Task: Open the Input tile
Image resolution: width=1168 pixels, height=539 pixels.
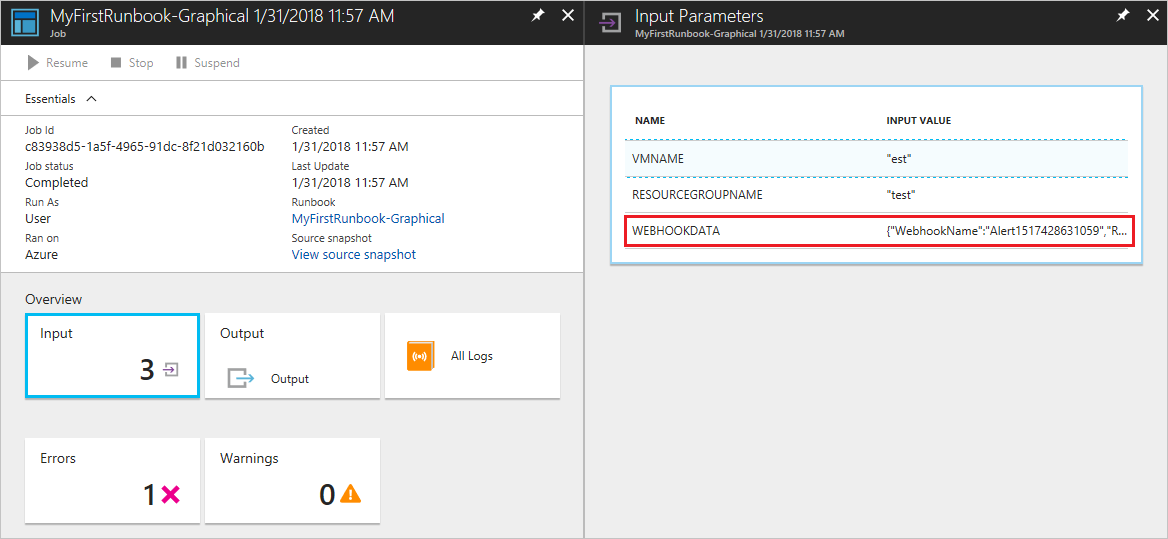Action: (112, 355)
